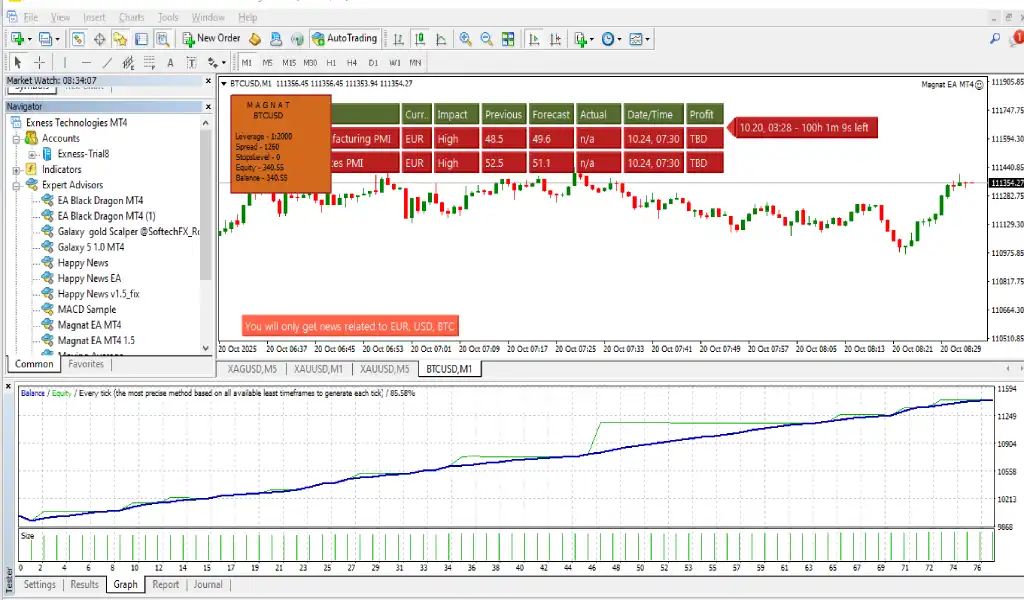Switch to M15 timeframe
The image size is (1024, 600).
[x=288, y=63]
